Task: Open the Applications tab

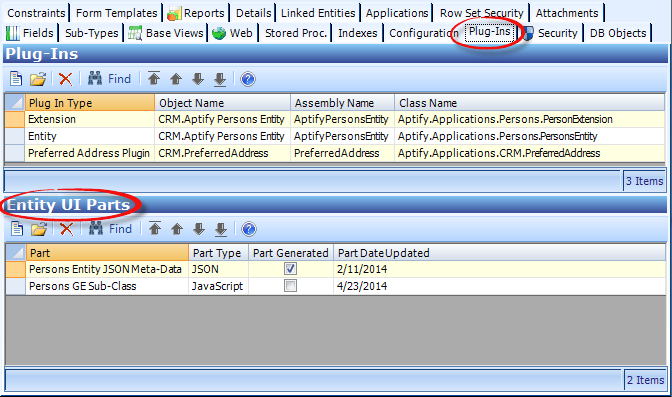Action: coord(397,13)
